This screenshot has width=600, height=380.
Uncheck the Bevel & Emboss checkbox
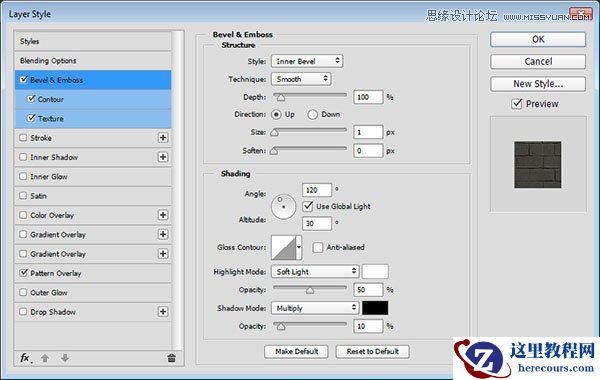coord(24,80)
